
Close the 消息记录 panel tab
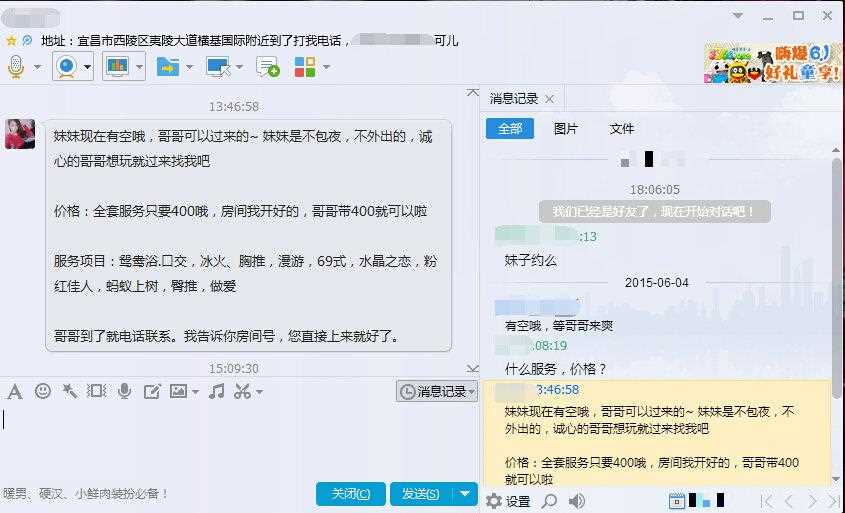(550, 99)
